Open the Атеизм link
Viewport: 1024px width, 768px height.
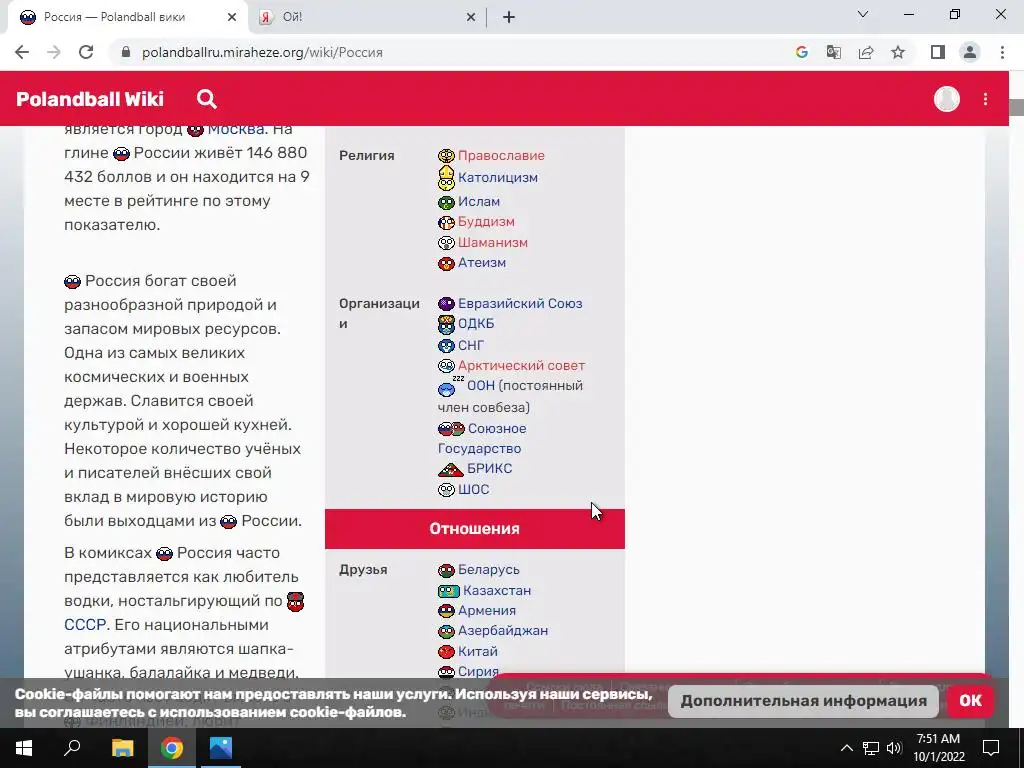(x=482, y=263)
